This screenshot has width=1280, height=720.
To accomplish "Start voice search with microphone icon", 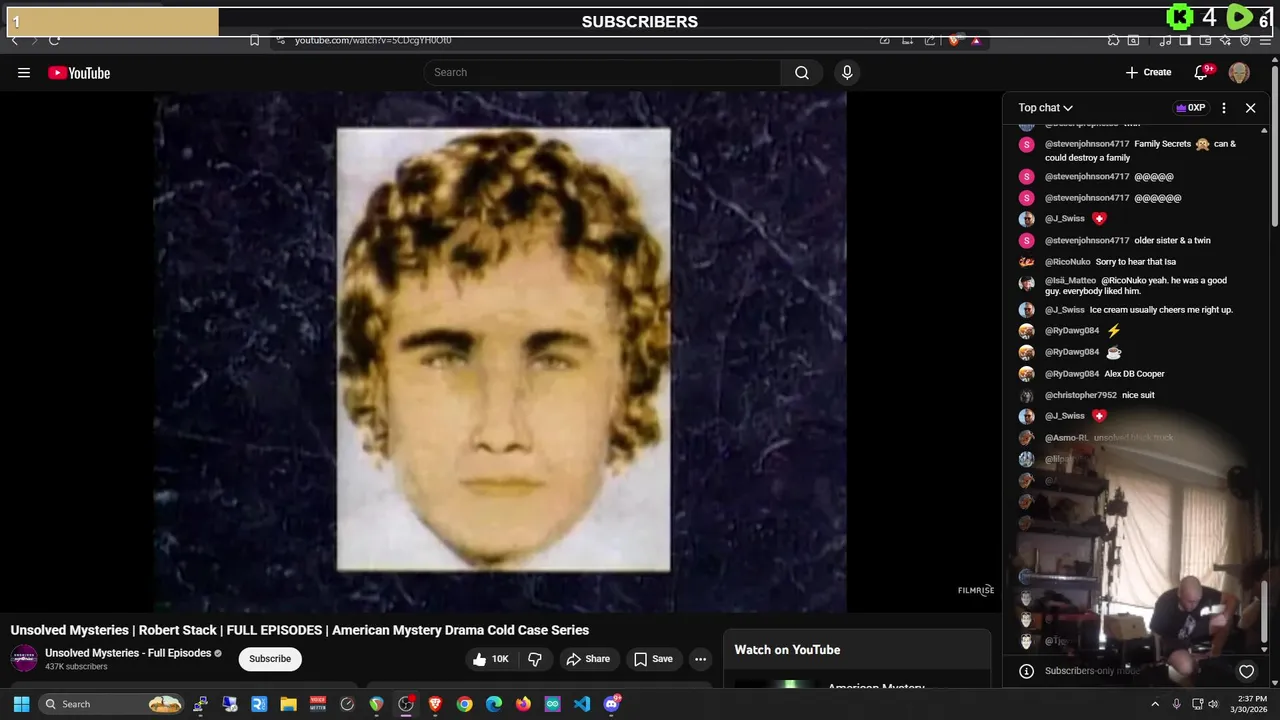I will pos(847,72).
